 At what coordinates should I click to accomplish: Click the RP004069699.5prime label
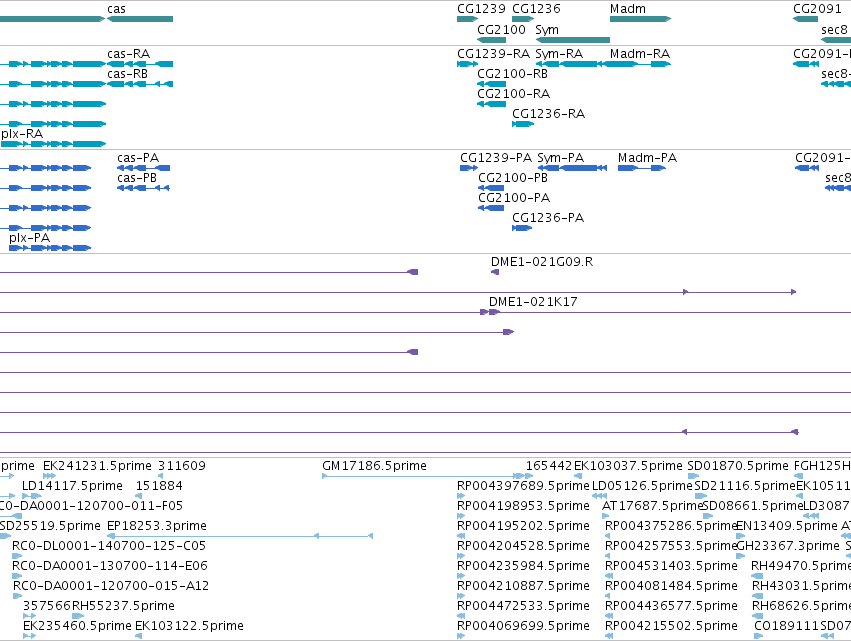coord(523,626)
